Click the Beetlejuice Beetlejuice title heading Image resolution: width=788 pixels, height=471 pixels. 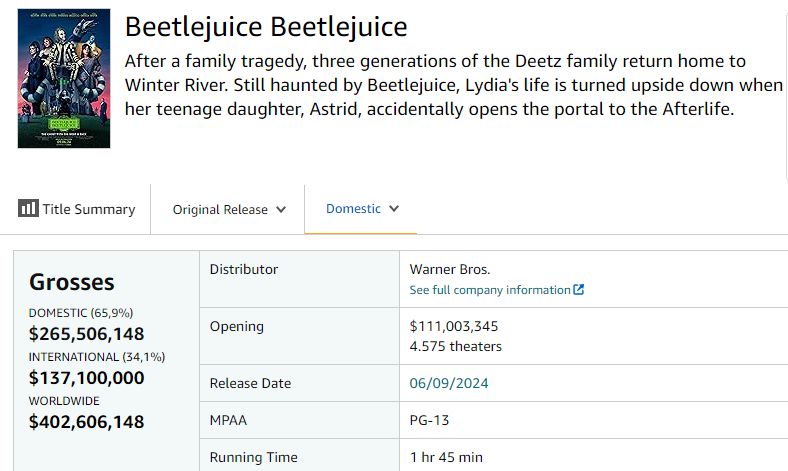[x=266, y=27]
